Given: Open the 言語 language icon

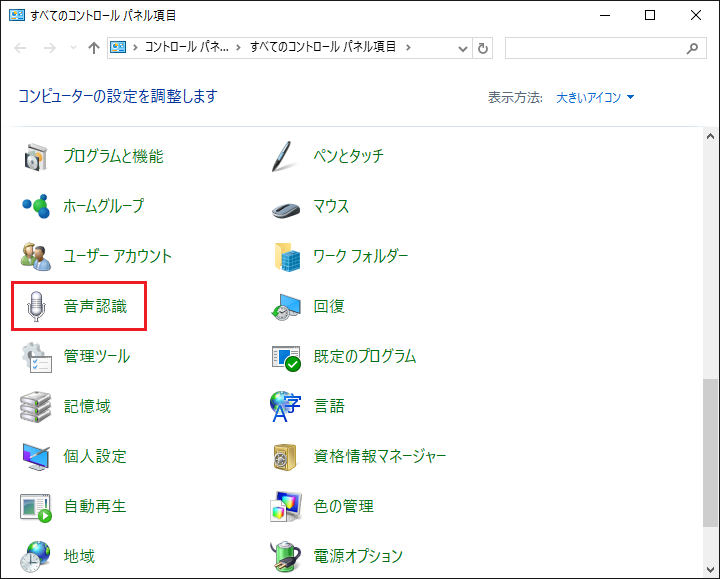Looking at the screenshot, I should point(287,406).
